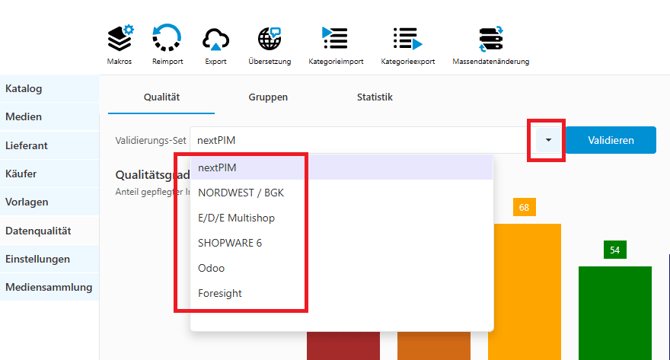Switch to the Gruppen tab
The width and height of the screenshot is (670, 360).
point(268,97)
